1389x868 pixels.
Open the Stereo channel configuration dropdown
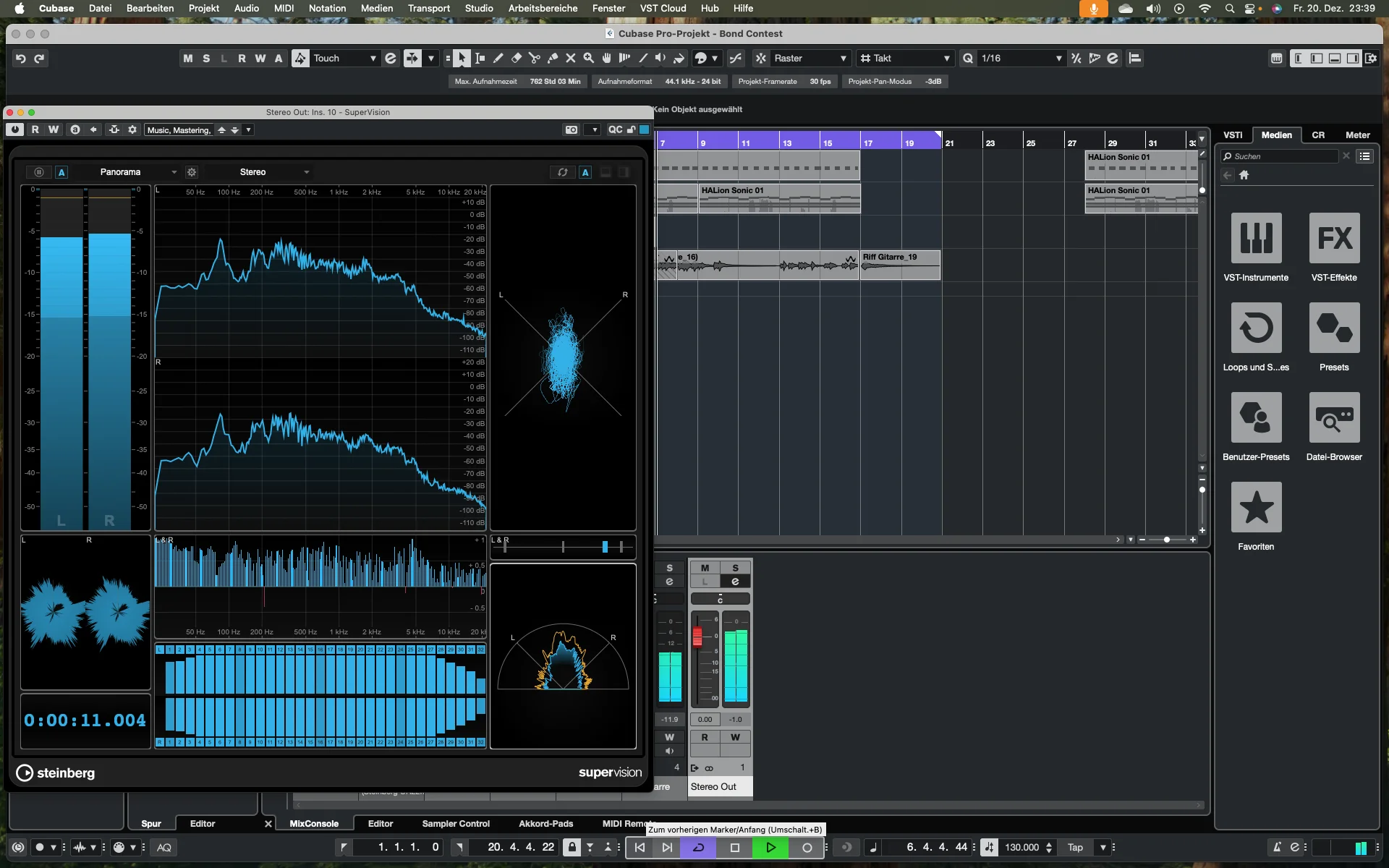coord(258,172)
